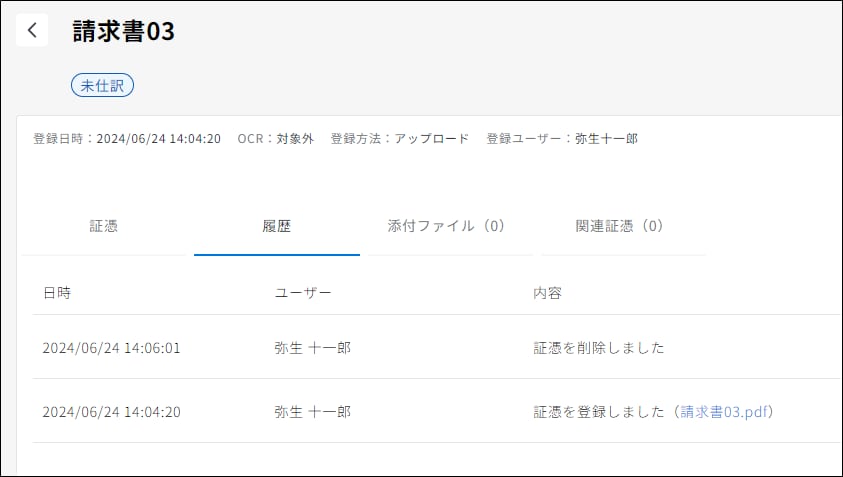Click the 登録ユーザー：弥生十一郎 label
The height and width of the screenshot is (477, 843).
[562, 139]
